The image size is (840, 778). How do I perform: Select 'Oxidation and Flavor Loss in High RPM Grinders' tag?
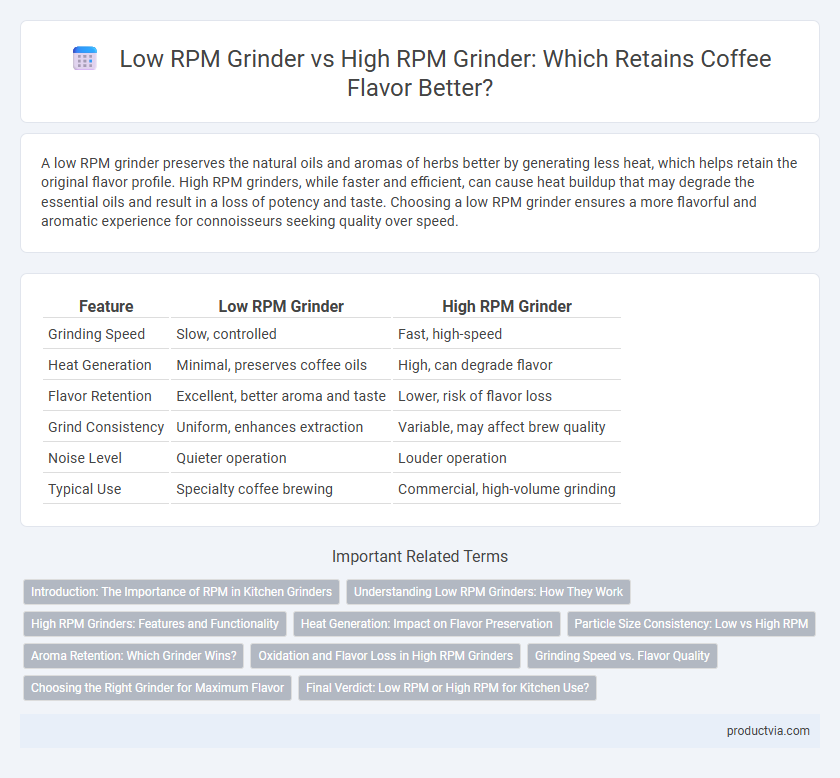(386, 656)
